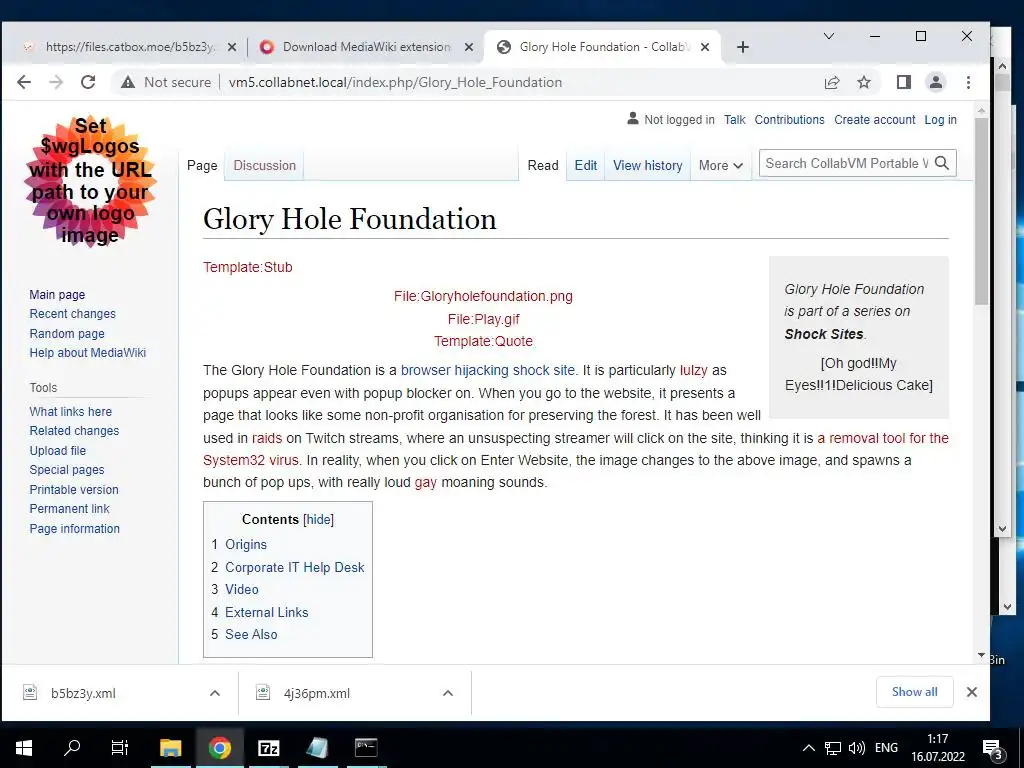Hide the Contents table

point(319,520)
